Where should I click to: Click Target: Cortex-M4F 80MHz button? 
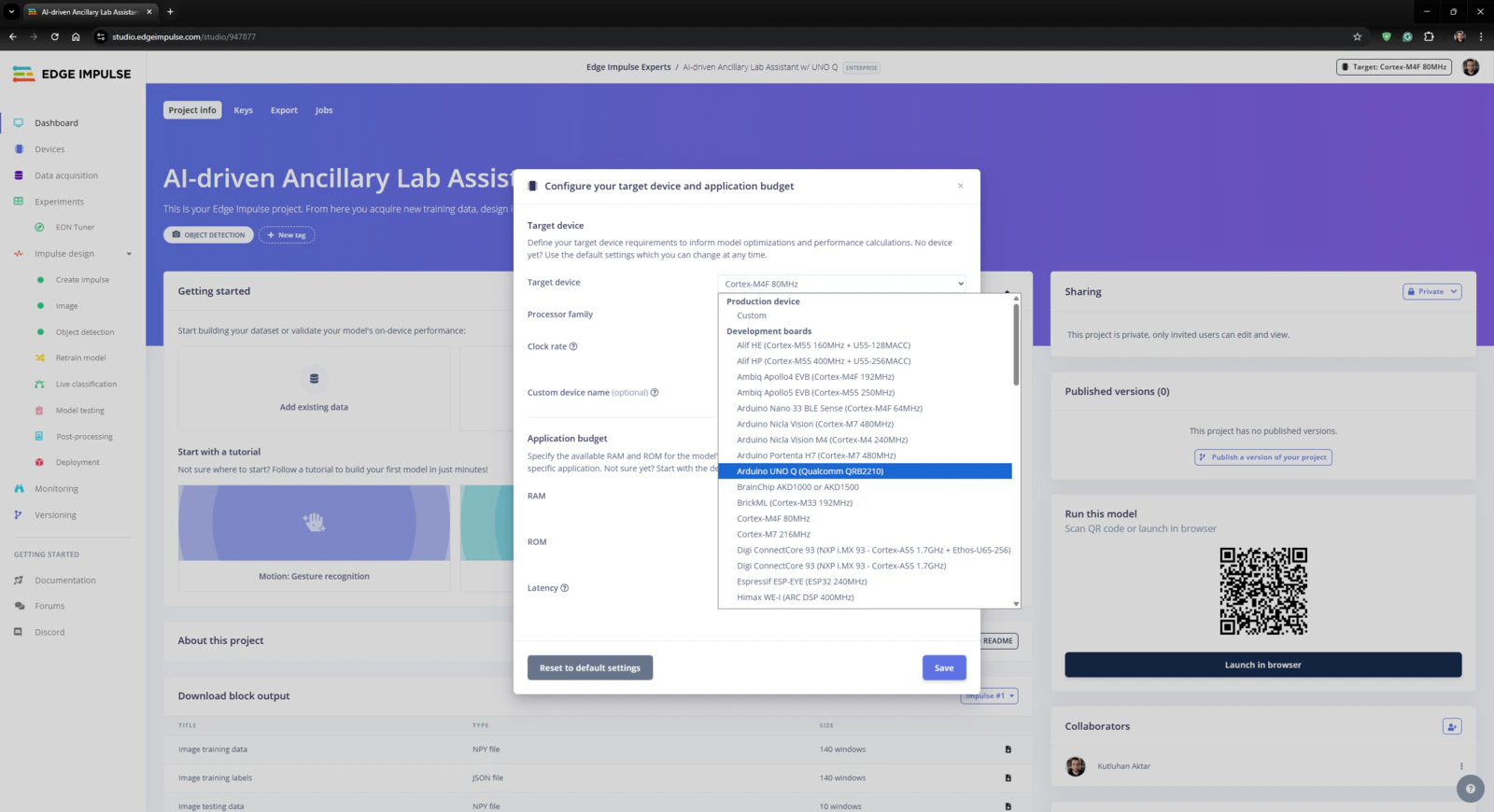(x=1394, y=67)
